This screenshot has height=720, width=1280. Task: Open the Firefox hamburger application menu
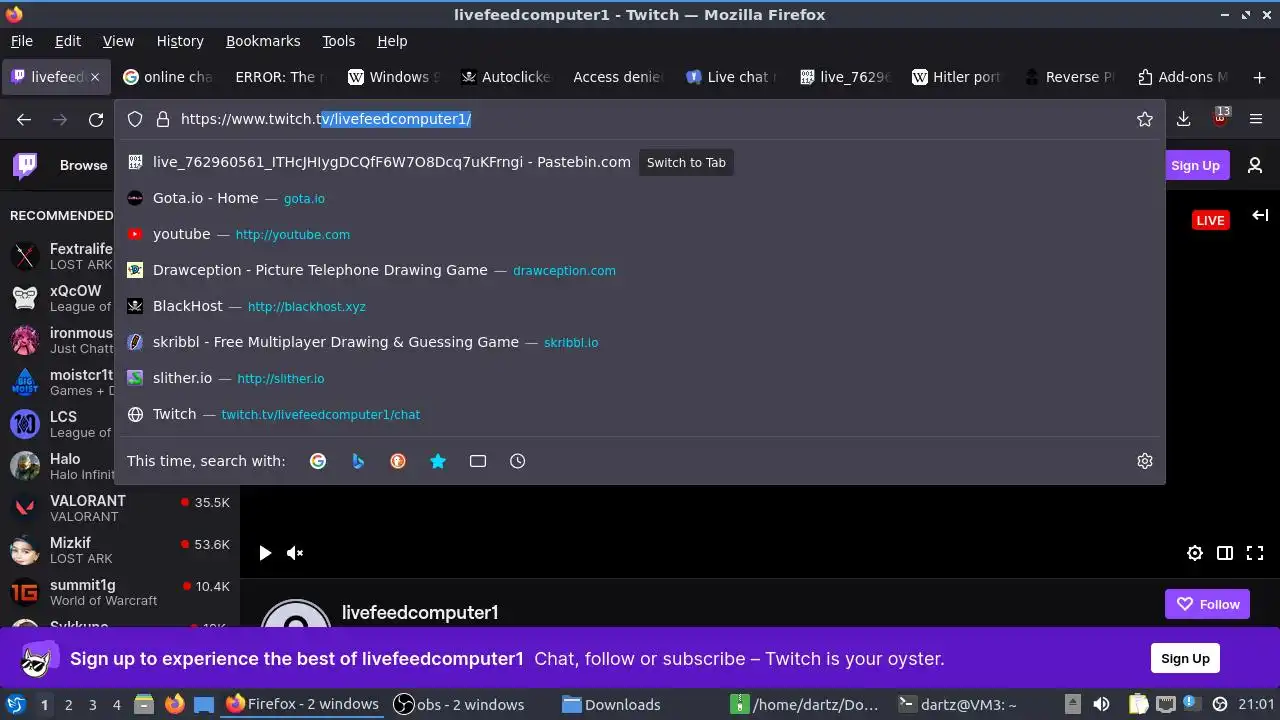coord(1256,119)
